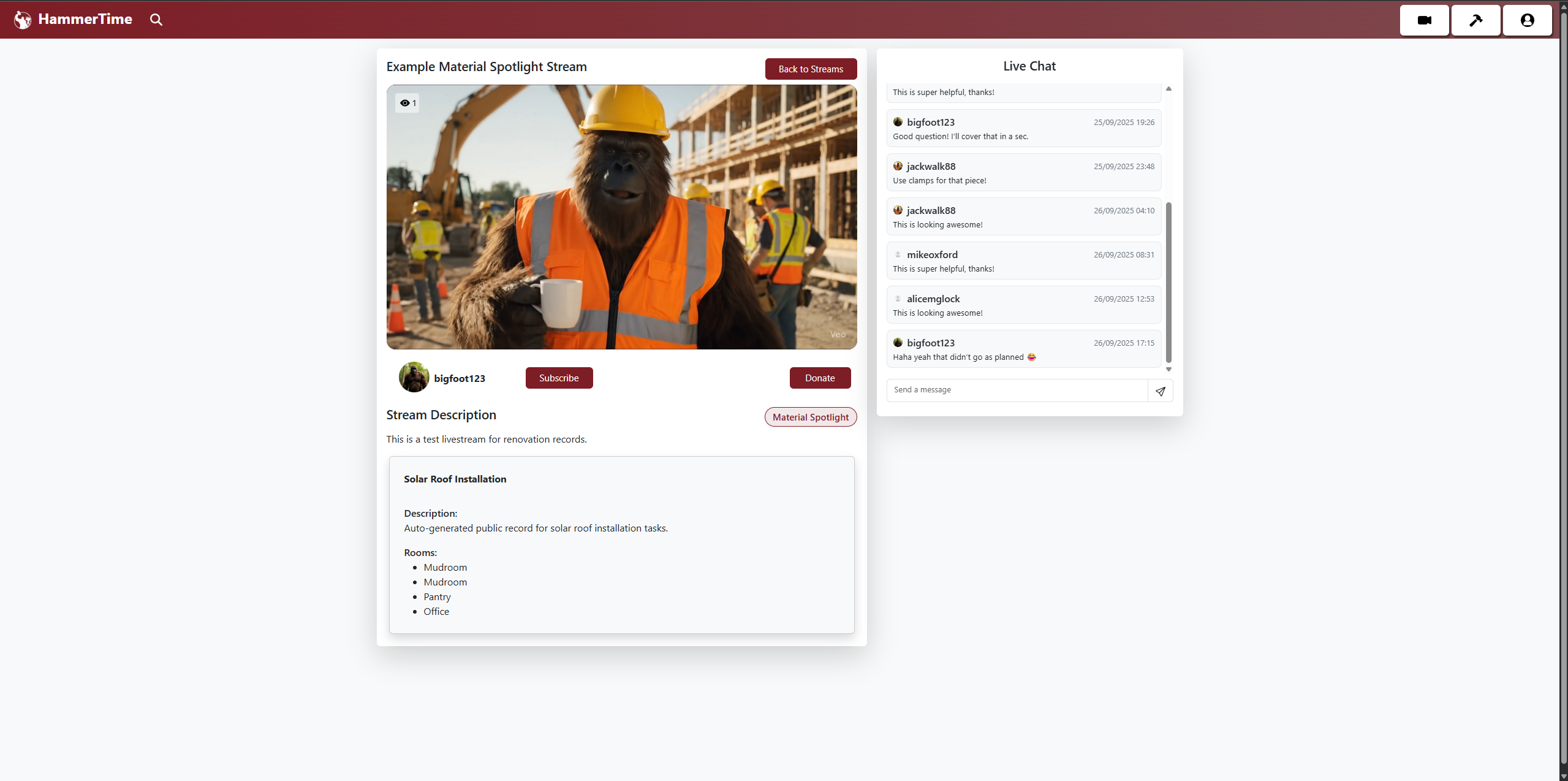The height and width of the screenshot is (781, 1568).
Task: Click jackwalk88's avatar on the clamps message
Action: click(x=898, y=166)
